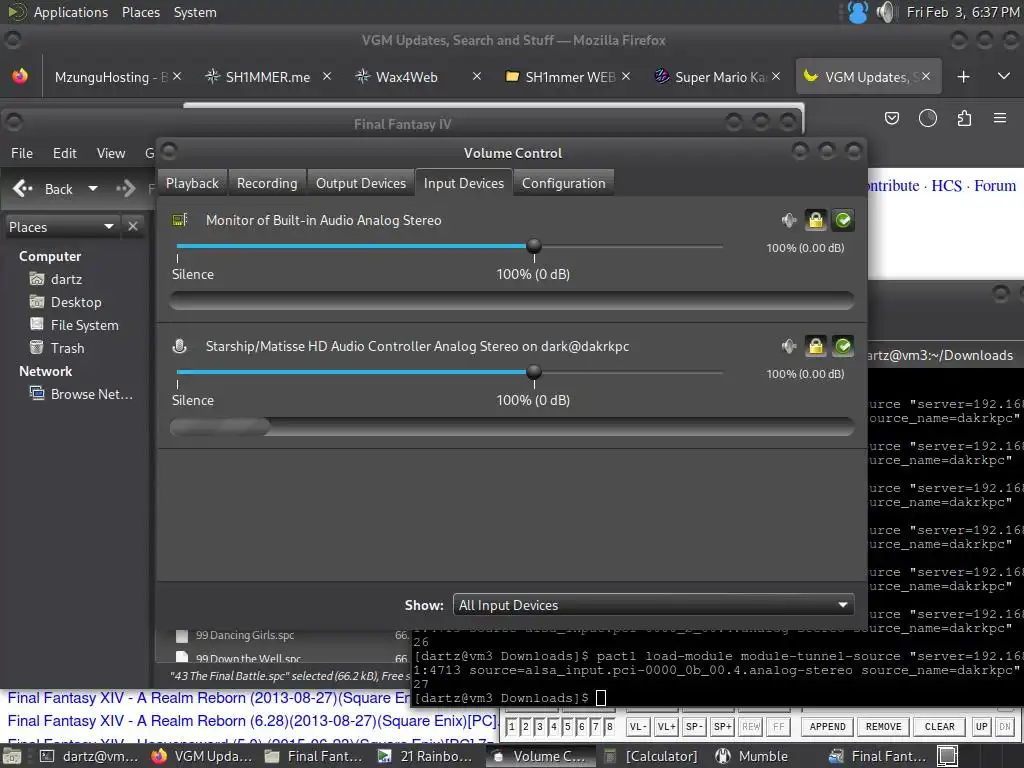1024x768 pixels.
Task: Open Final Fantasy XIV A Realm Reborn (6.28) link
Action: point(252,721)
